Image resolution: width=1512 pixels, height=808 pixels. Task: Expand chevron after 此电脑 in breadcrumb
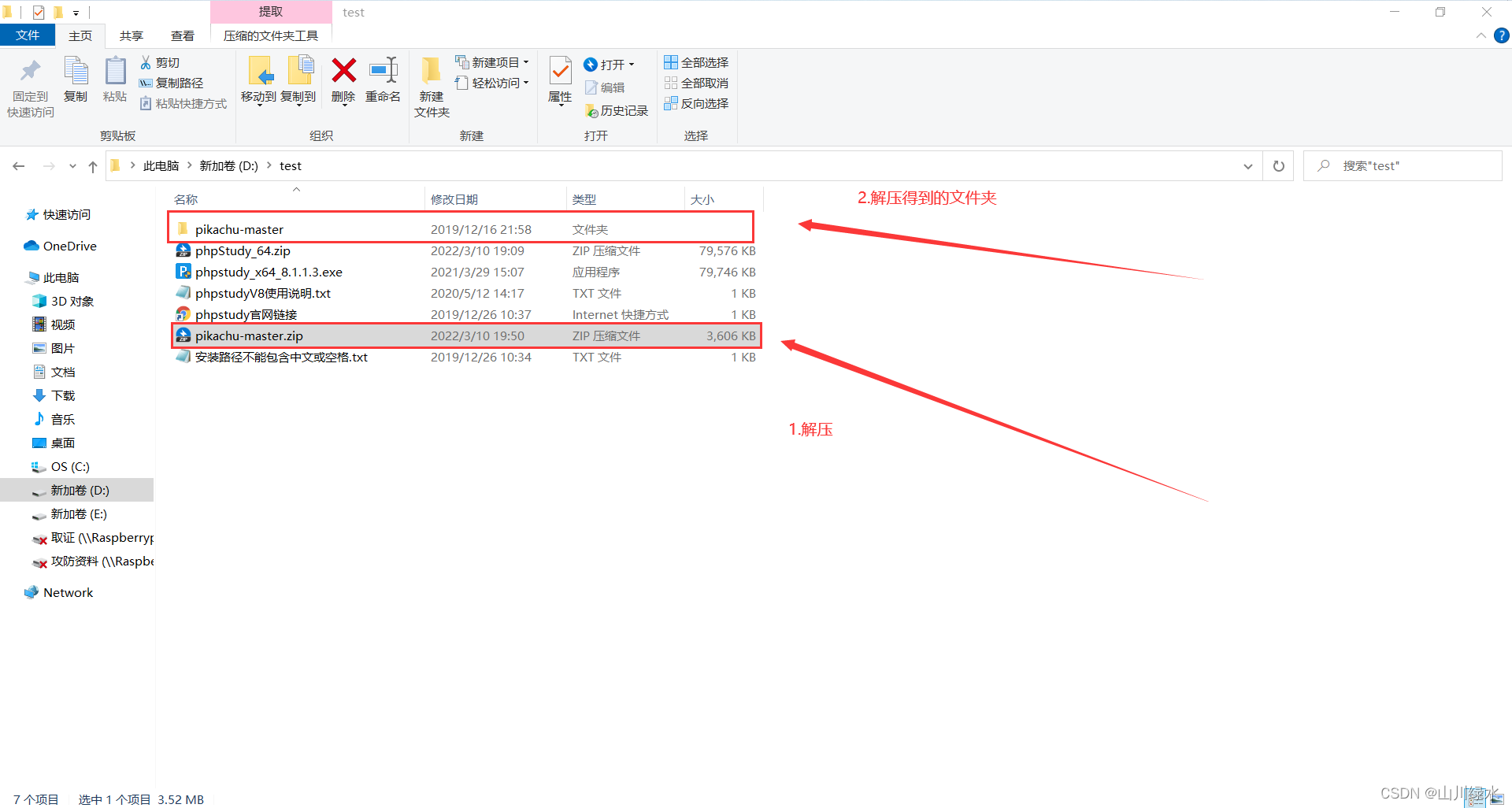click(x=190, y=165)
